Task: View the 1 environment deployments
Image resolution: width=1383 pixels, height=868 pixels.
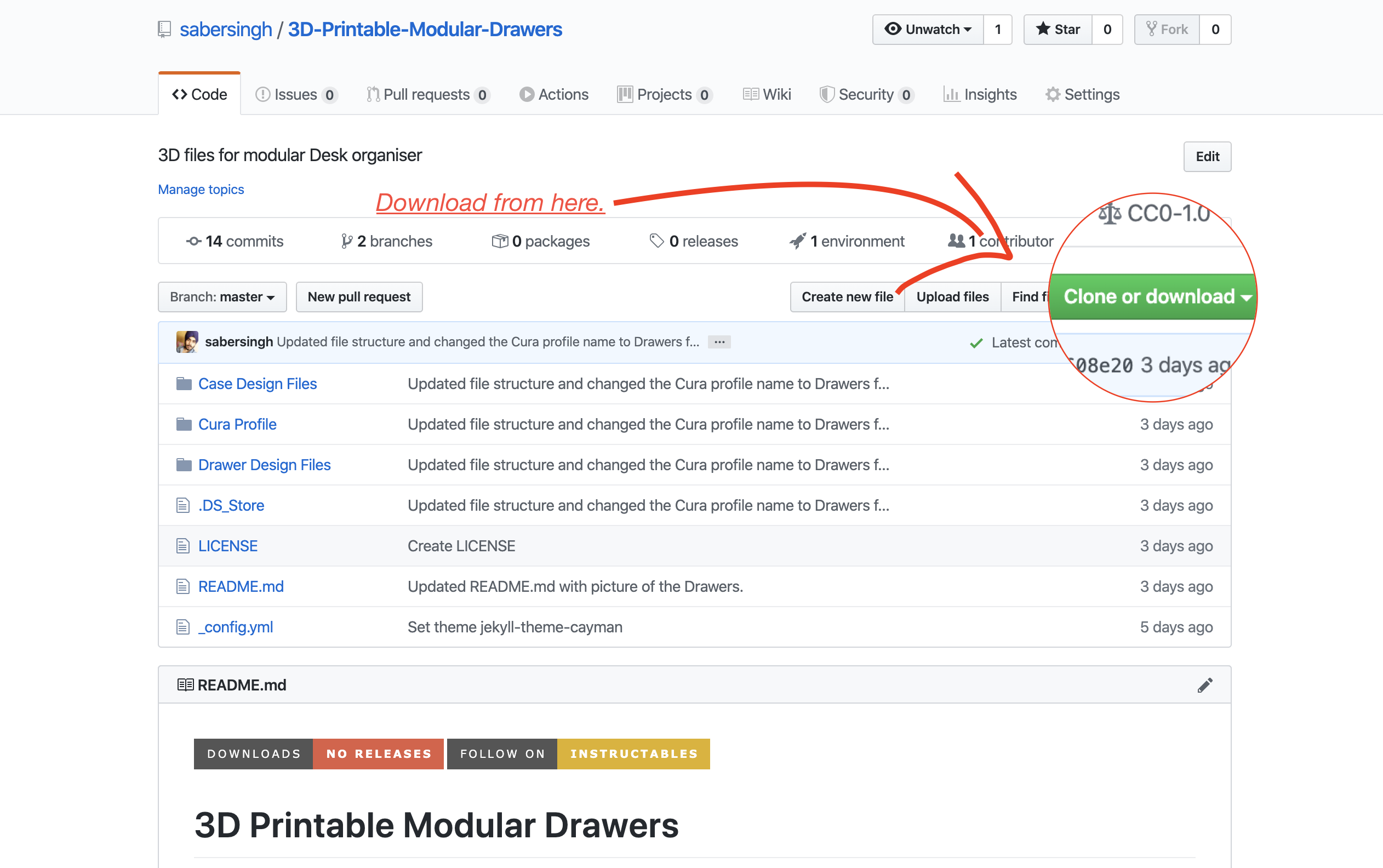Action: pyautogui.click(x=847, y=241)
